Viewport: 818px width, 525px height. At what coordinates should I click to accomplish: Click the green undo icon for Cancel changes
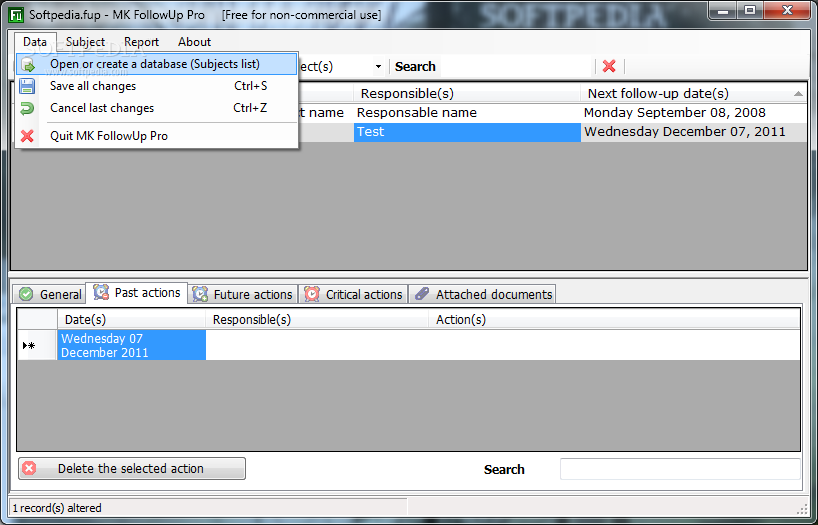(27, 108)
